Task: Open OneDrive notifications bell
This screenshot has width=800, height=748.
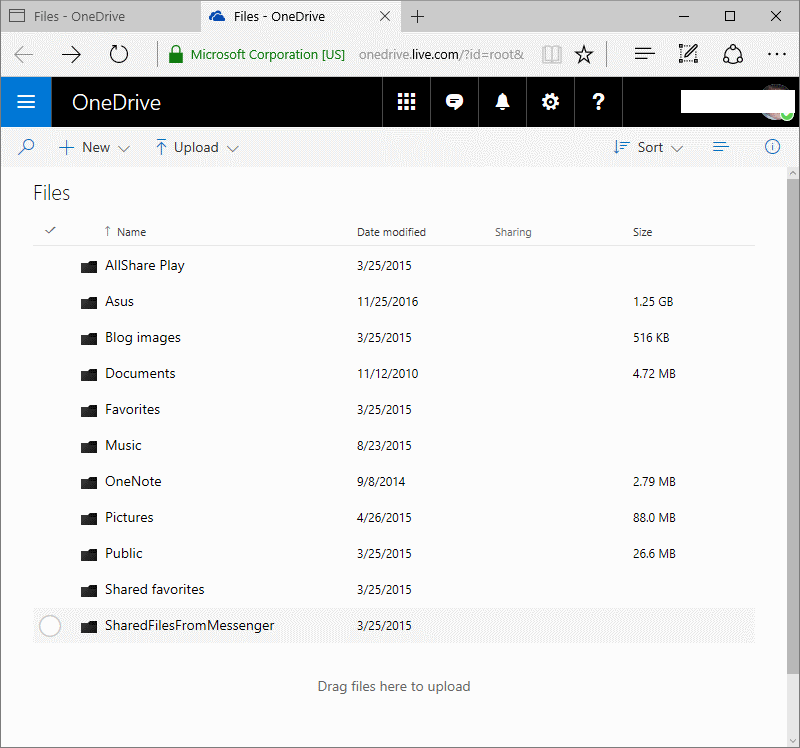Action: tap(502, 101)
